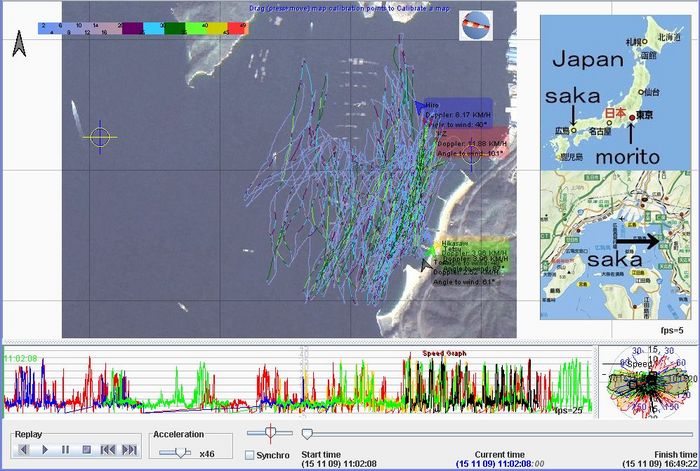This screenshot has height=471, width=700.
Task: Click the black boat marker near the beach
Action: tap(426, 265)
